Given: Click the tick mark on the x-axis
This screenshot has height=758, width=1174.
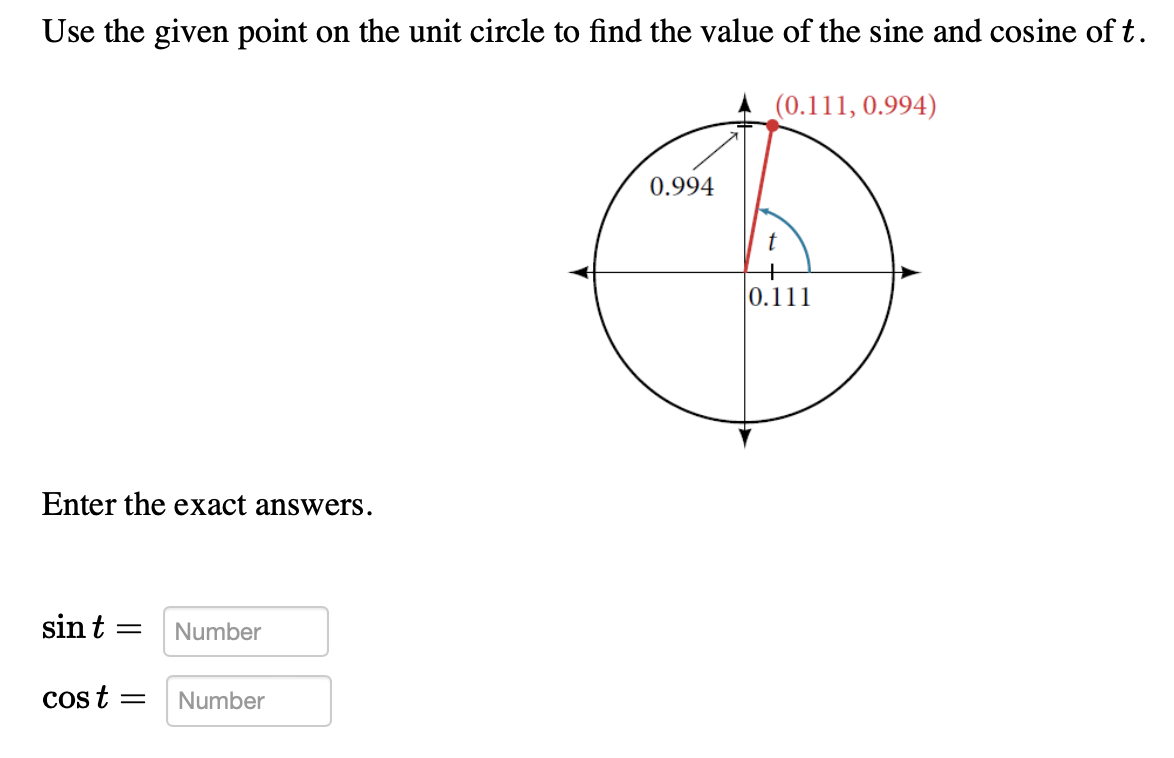Looking at the screenshot, I should pyautogui.click(x=770, y=270).
